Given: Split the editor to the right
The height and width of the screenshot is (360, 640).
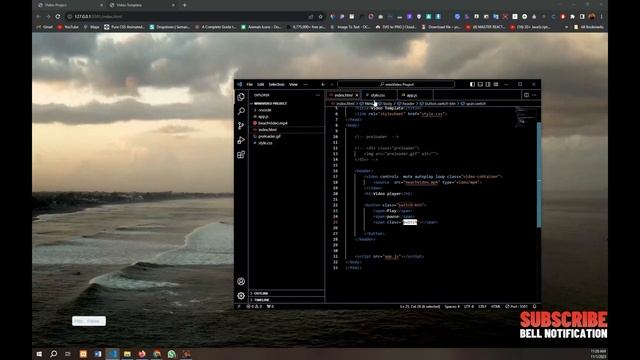Looking at the screenshot, I should pos(527,95).
